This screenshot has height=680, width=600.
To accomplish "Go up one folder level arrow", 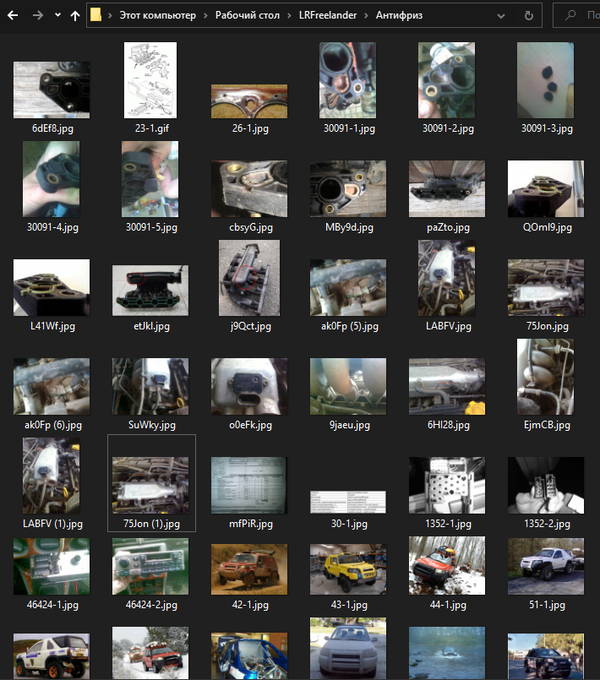I will coord(75,16).
